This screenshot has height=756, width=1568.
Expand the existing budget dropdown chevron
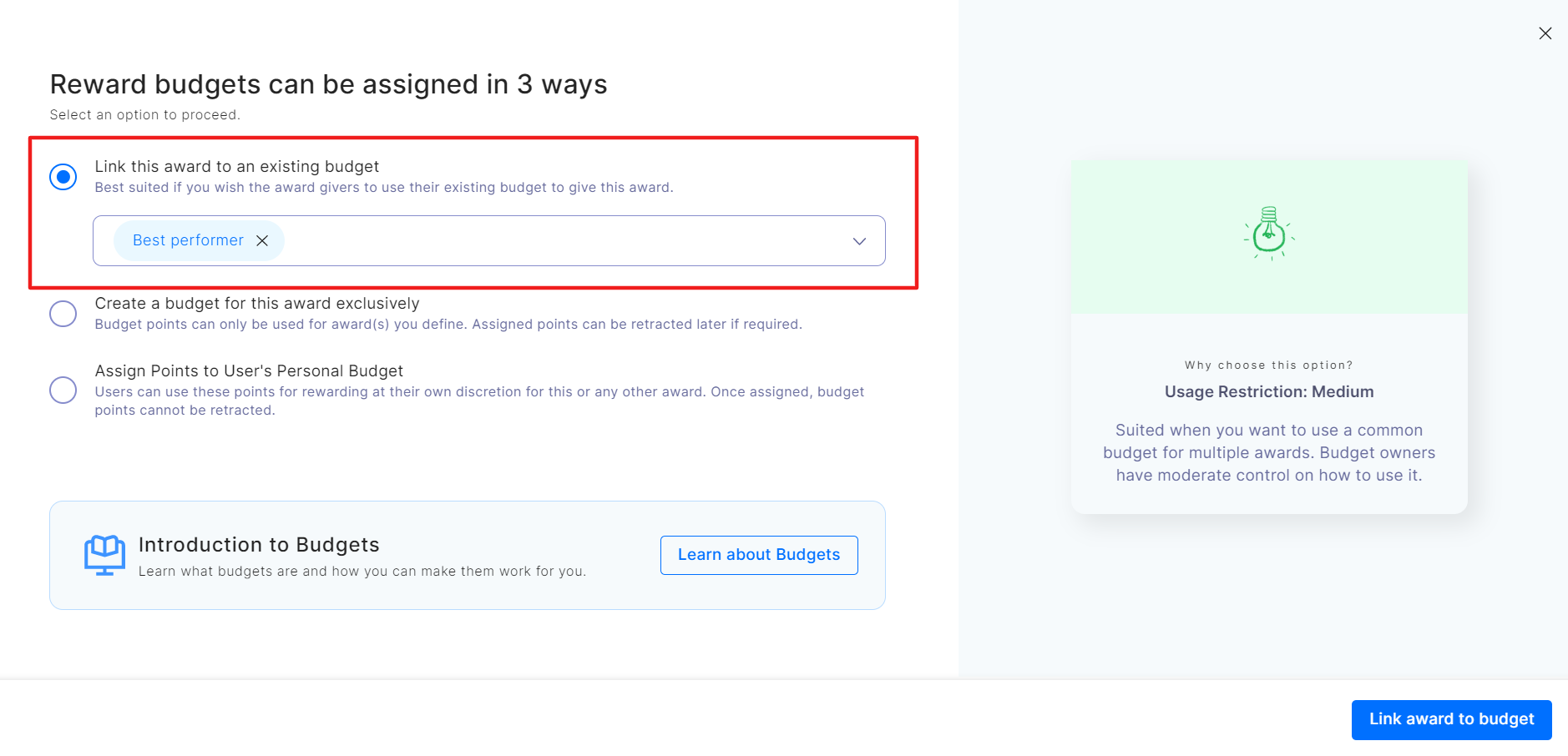click(x=859, y=241)
